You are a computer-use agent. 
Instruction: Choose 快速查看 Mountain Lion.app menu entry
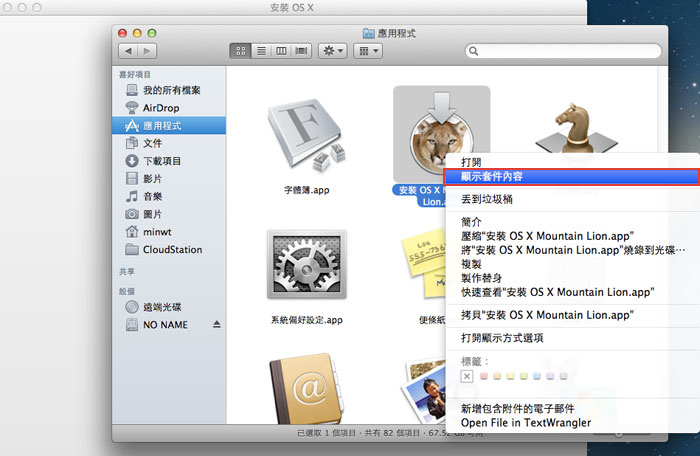coord(573,292)
